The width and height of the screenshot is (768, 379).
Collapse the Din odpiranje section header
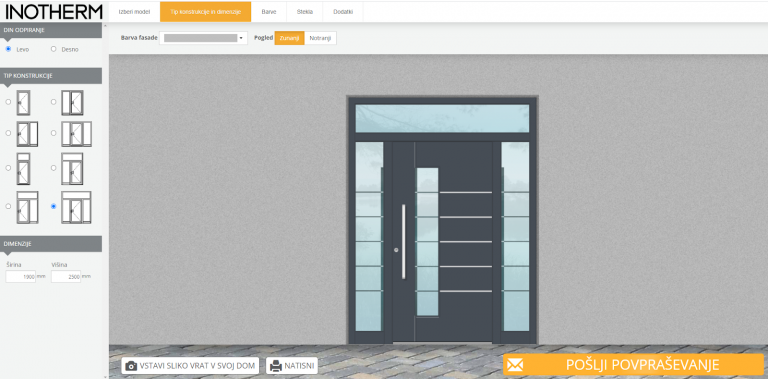[x=51, y=30]
